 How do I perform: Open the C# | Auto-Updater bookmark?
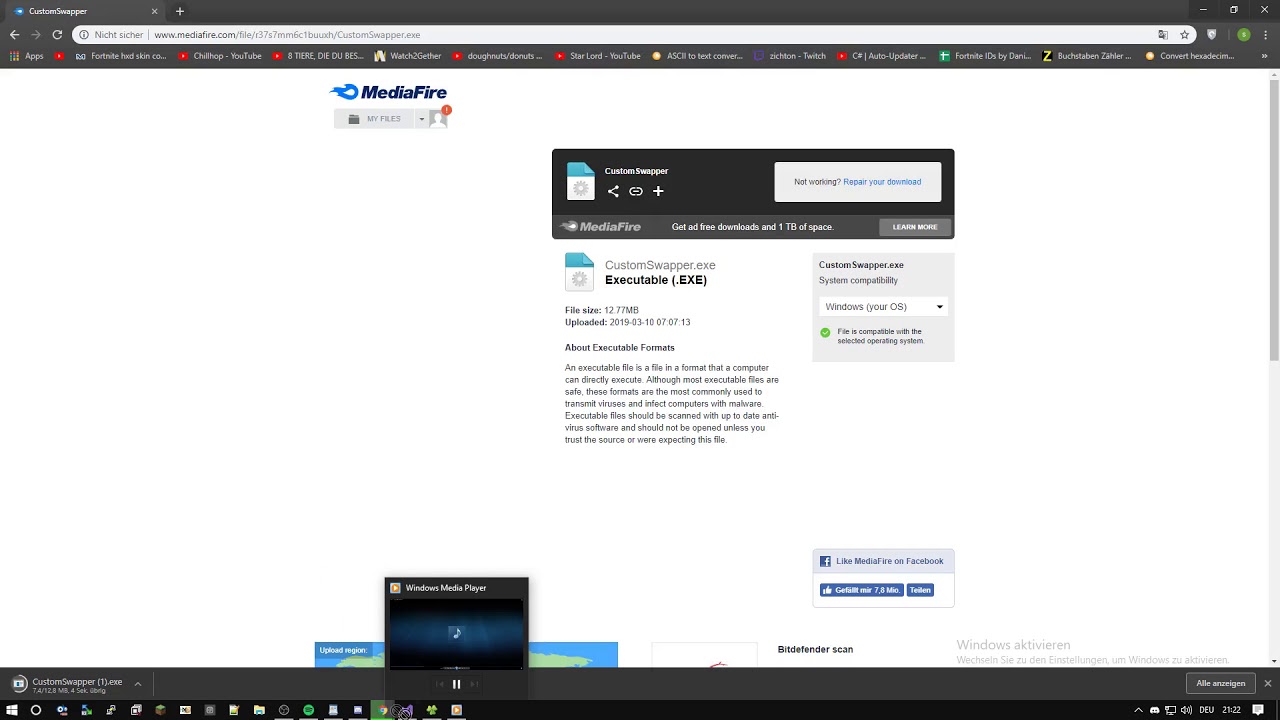881,56
